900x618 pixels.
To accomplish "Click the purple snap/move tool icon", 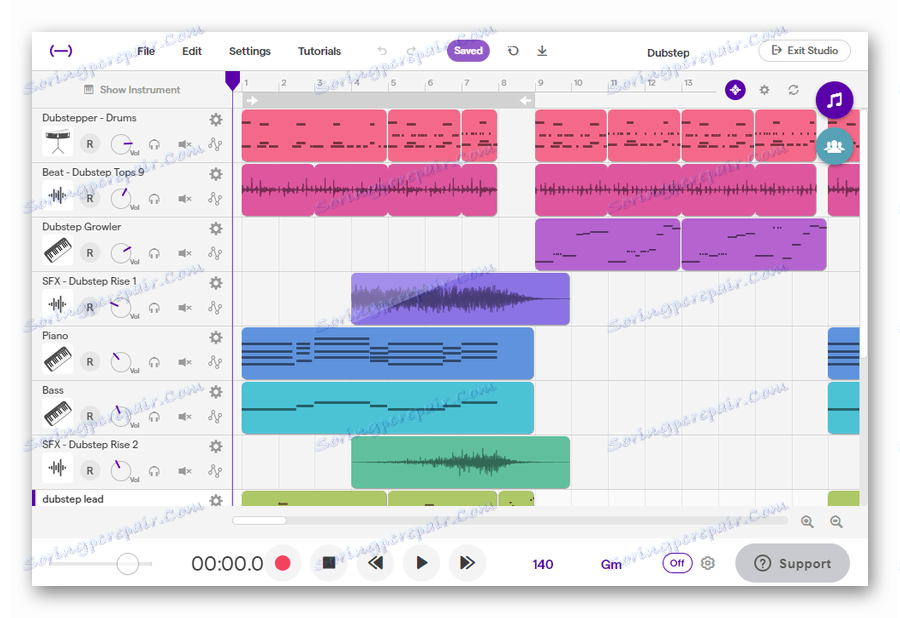I will pos(735,90).
